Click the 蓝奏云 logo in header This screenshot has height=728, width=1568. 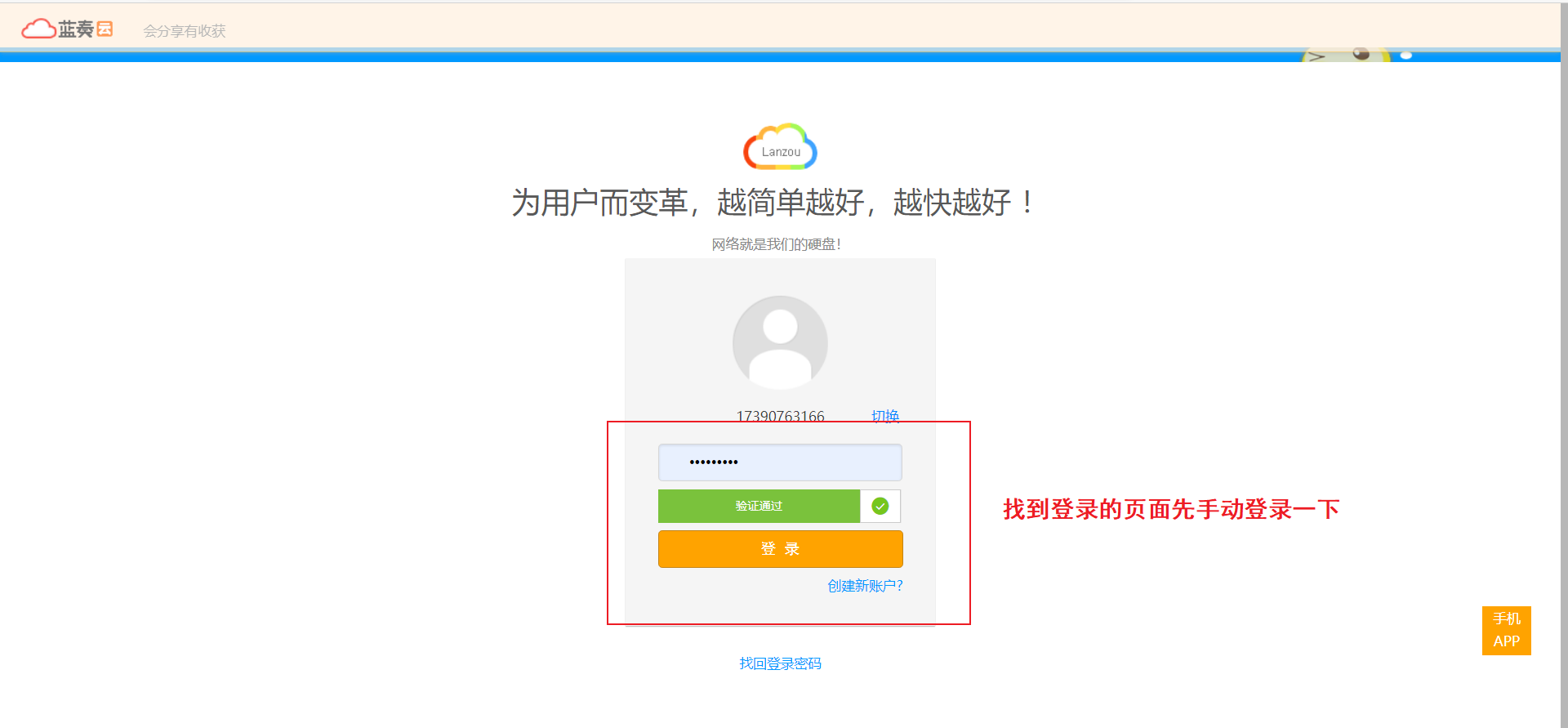[x=67, y=29]
